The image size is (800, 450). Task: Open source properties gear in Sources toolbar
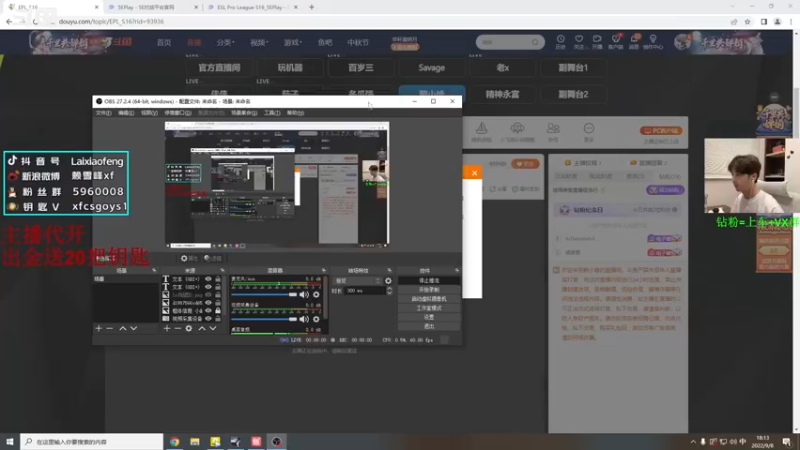coord(189,329)
